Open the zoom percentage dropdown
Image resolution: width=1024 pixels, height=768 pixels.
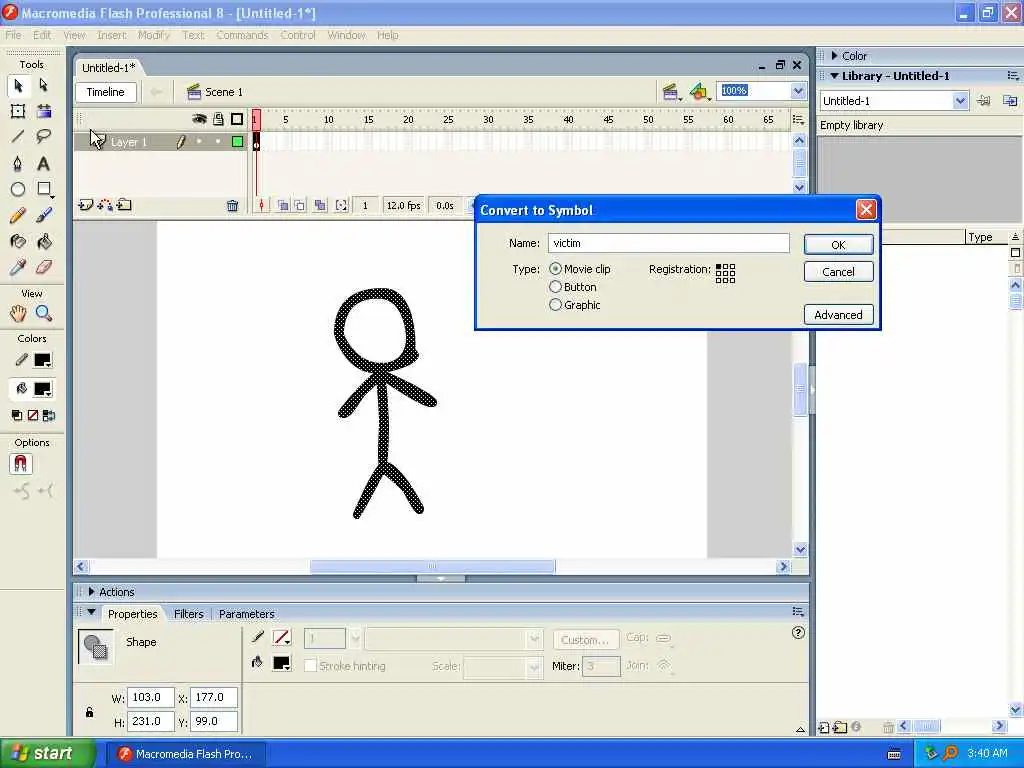pos(798,91)
